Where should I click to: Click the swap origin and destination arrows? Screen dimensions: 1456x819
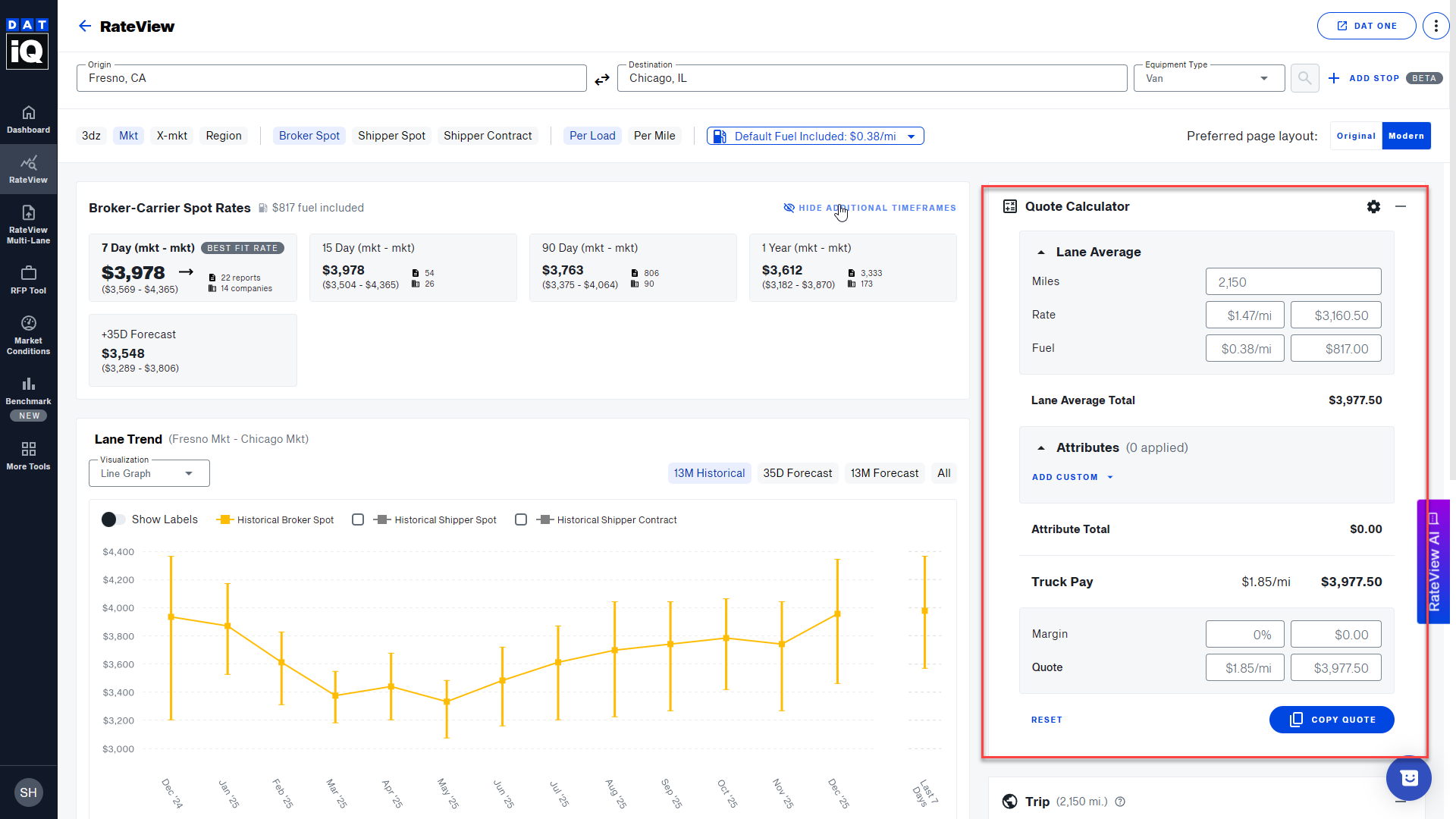(602, 79)
